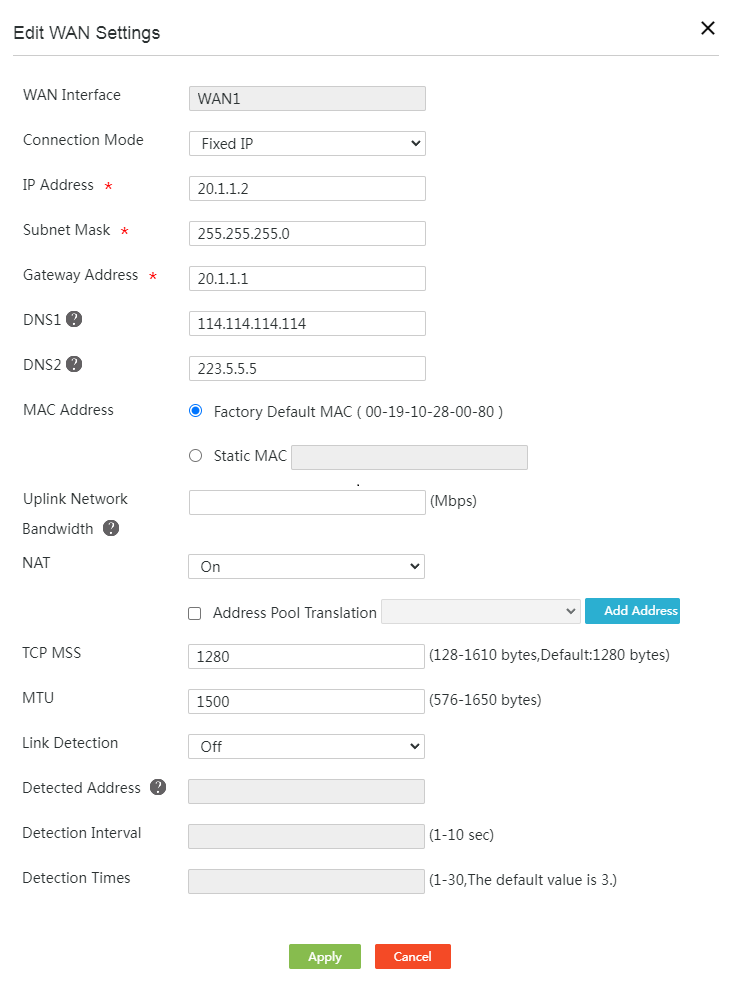Enable Address Pool Translation checkbox
The width and height of the screenshot is (733, 982).
(x=195, y=614)
